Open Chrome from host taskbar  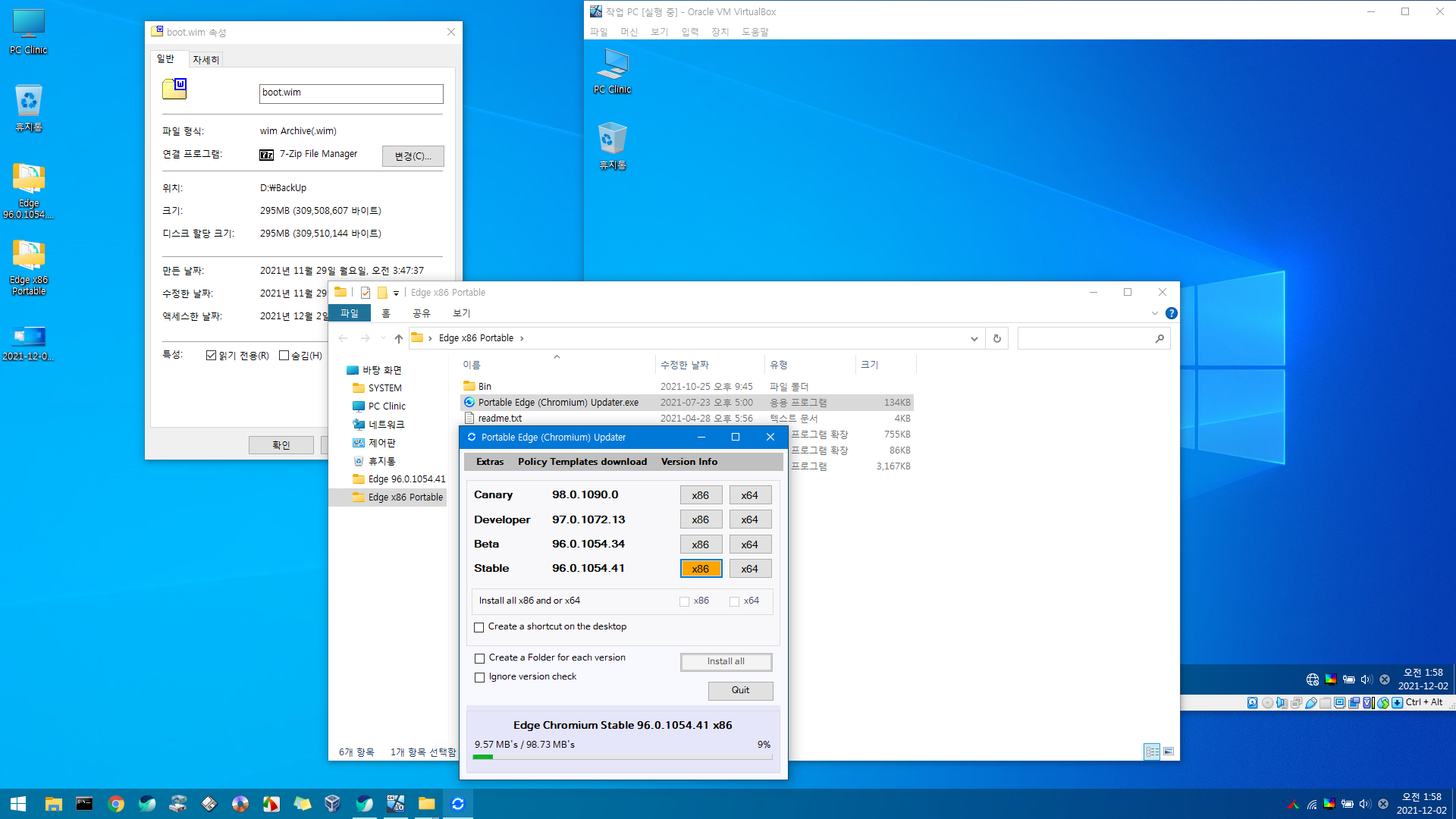[x=116, y=804]
